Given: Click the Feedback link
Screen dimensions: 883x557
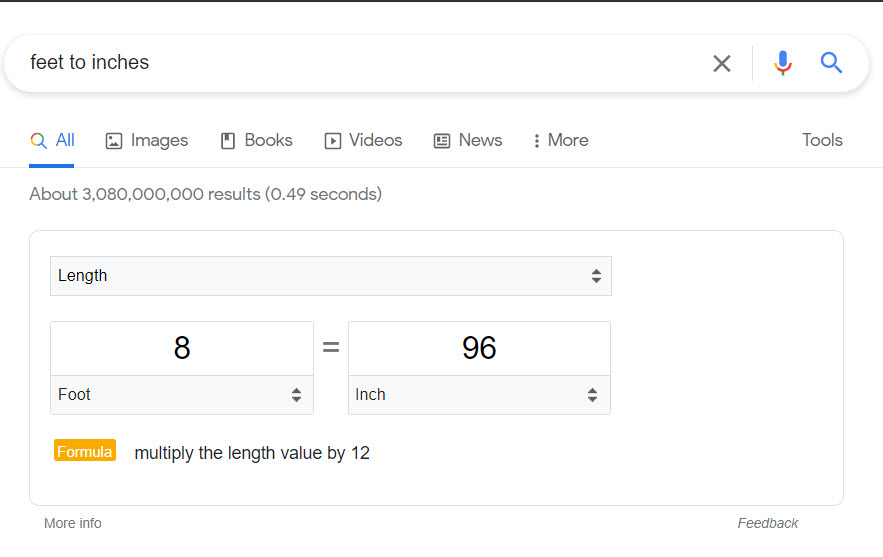Looking at the screenshot, I should pyautogui.click(x=768, y=523).
